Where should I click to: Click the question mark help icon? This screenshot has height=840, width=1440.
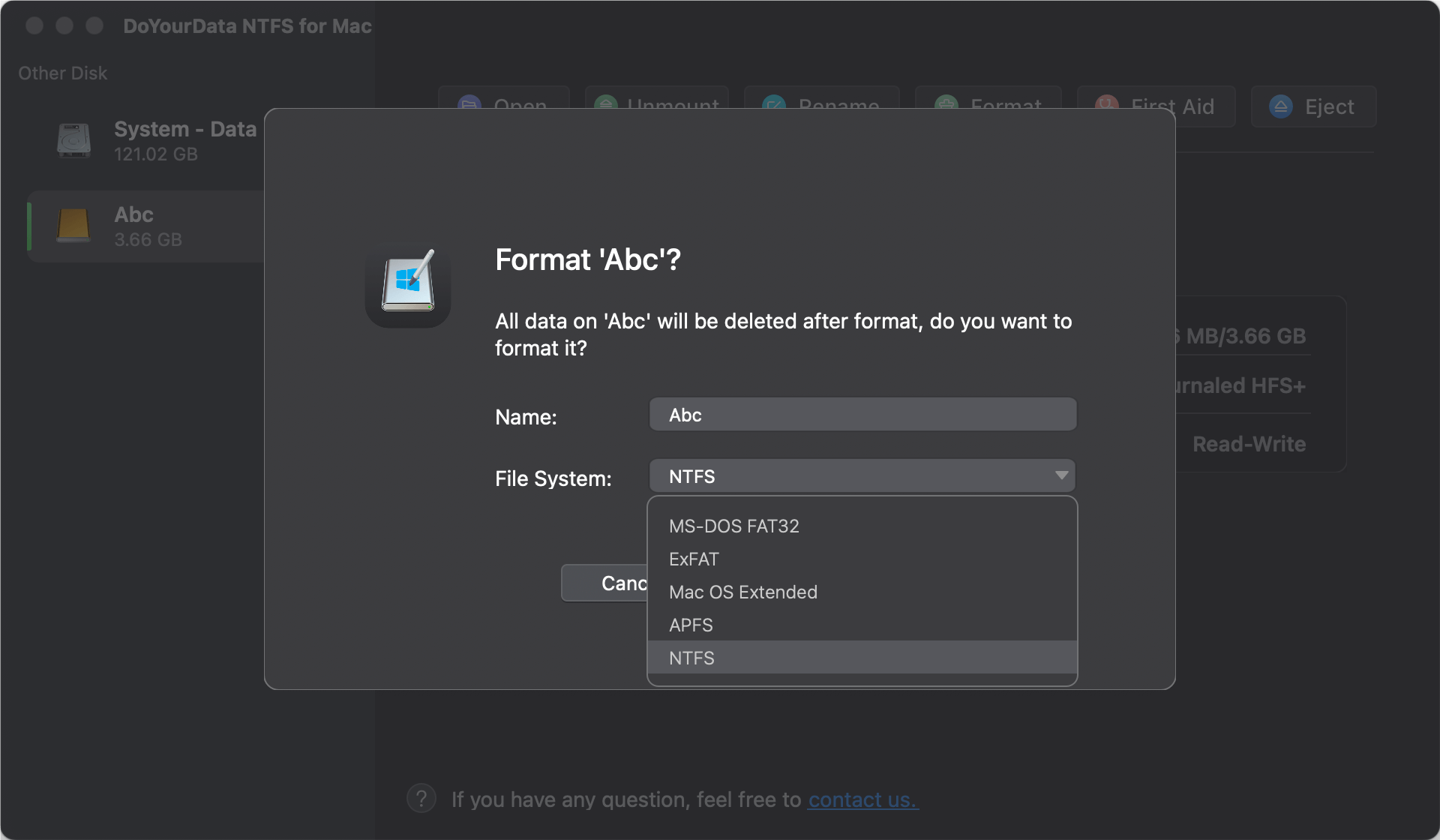point(421,799)
